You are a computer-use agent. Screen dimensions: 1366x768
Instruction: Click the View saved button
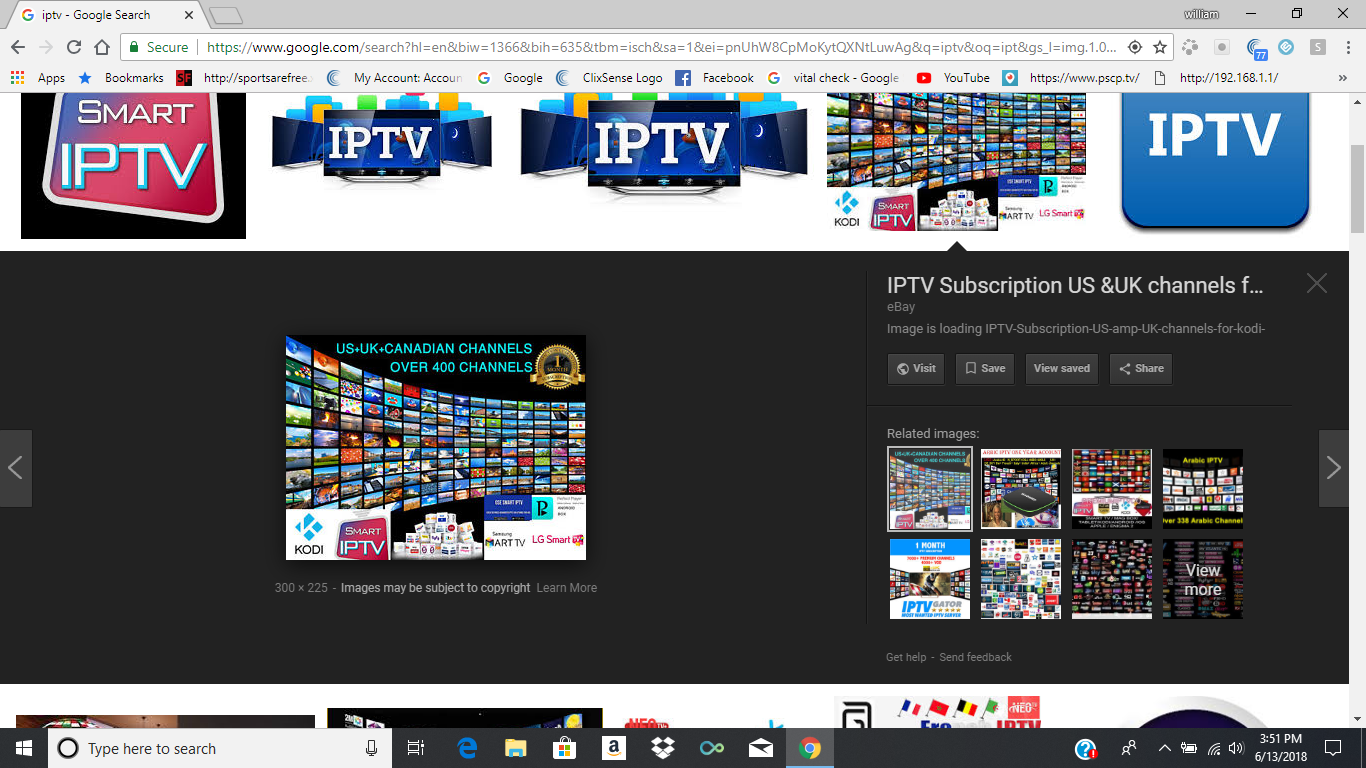click(1062, 368)
